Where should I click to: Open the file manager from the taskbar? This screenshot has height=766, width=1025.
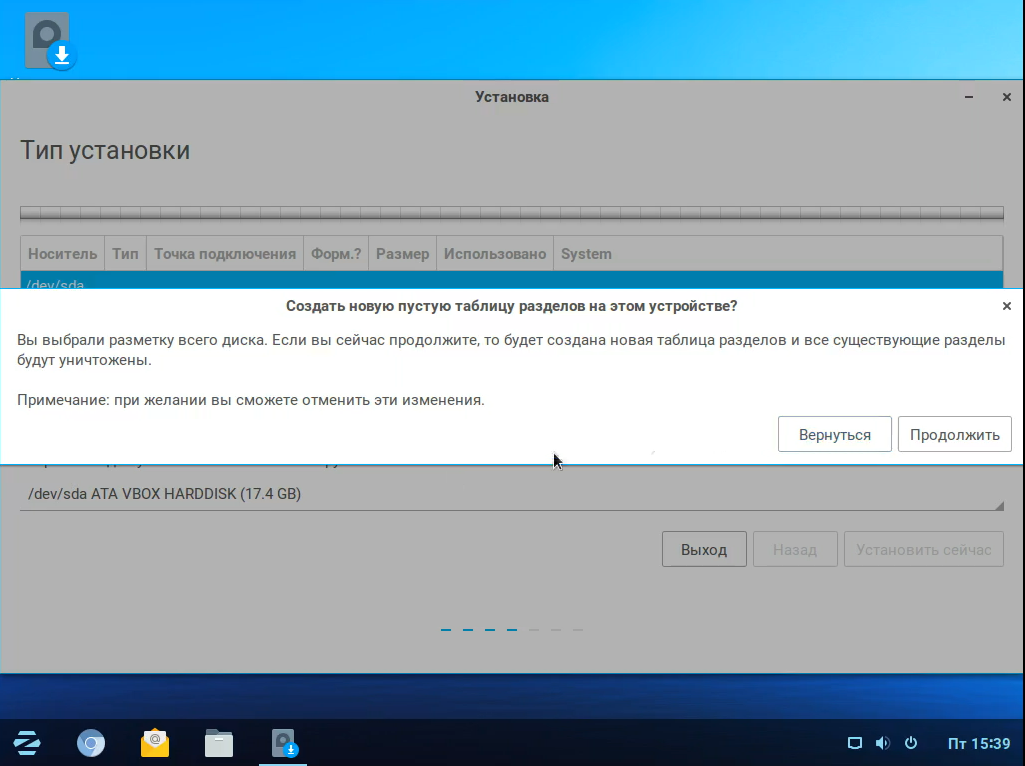pyautogui.click(x=219, y=743)
